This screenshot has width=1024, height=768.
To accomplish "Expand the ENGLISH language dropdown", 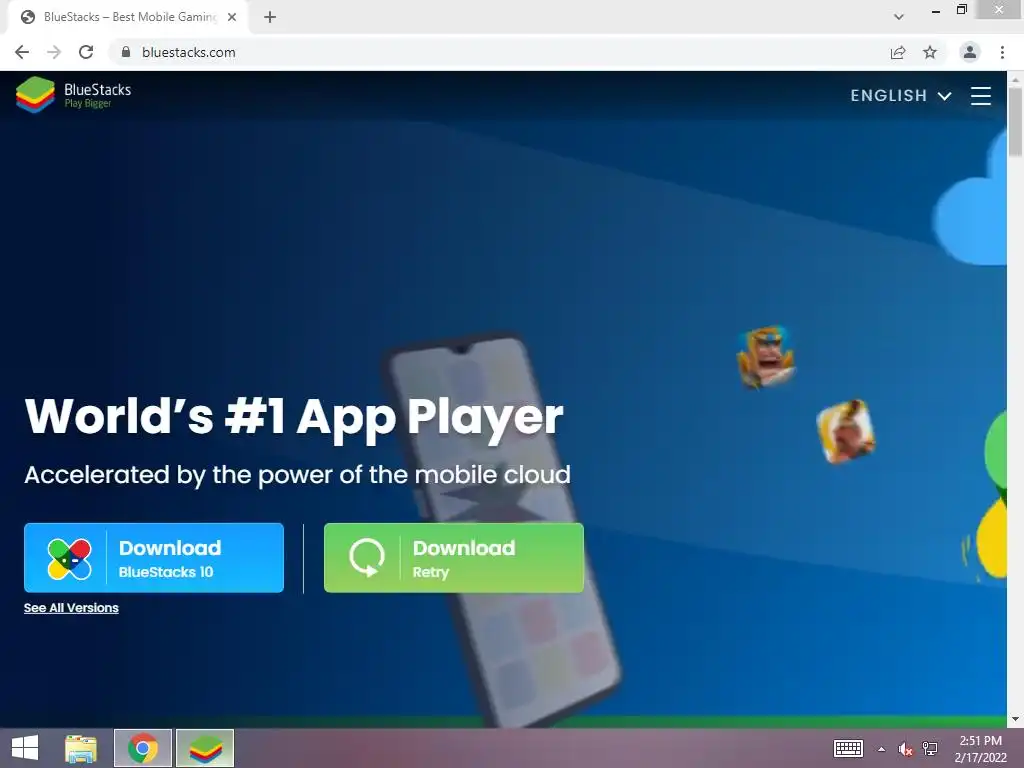I will pyautogui.click(x=900, y=95).
